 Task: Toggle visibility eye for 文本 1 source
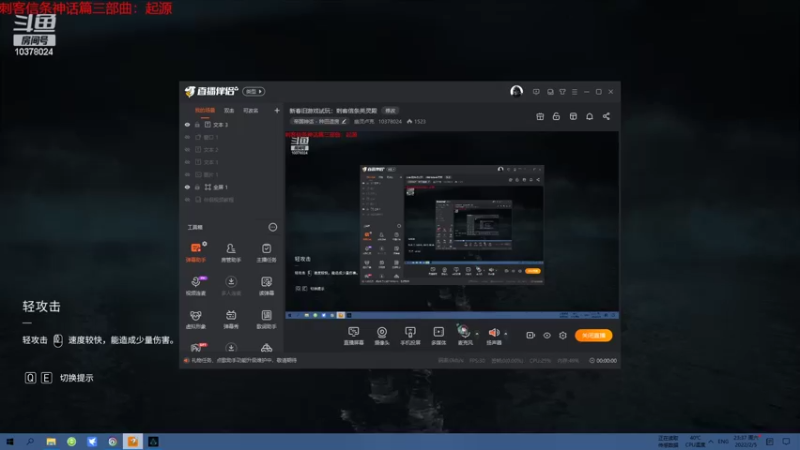pyautogui.click(x=187, y=162)
